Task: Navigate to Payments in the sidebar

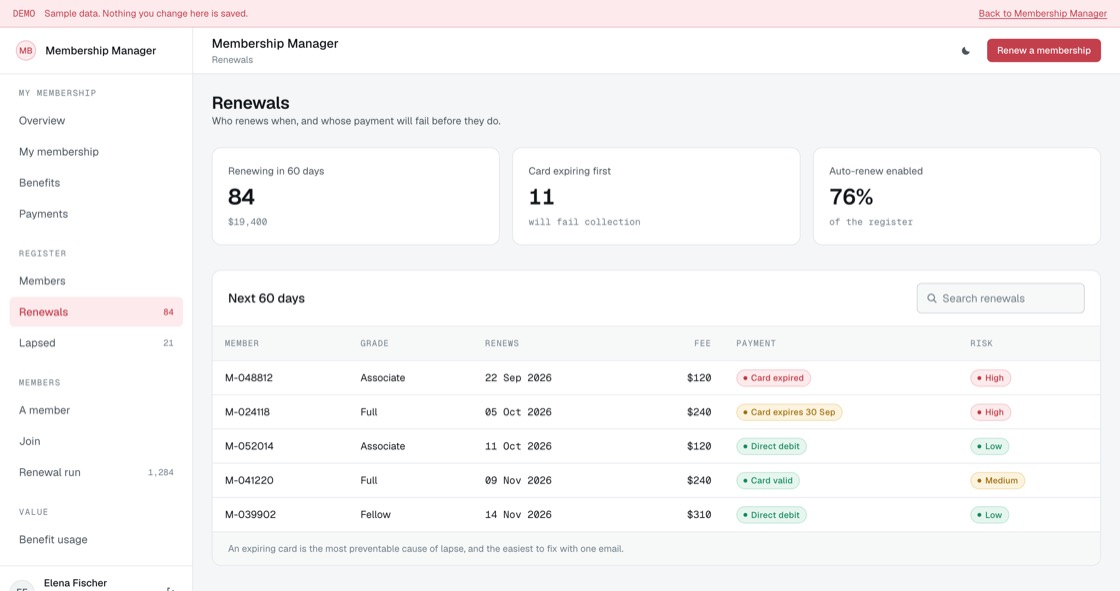Action: [x=96, y=214]
